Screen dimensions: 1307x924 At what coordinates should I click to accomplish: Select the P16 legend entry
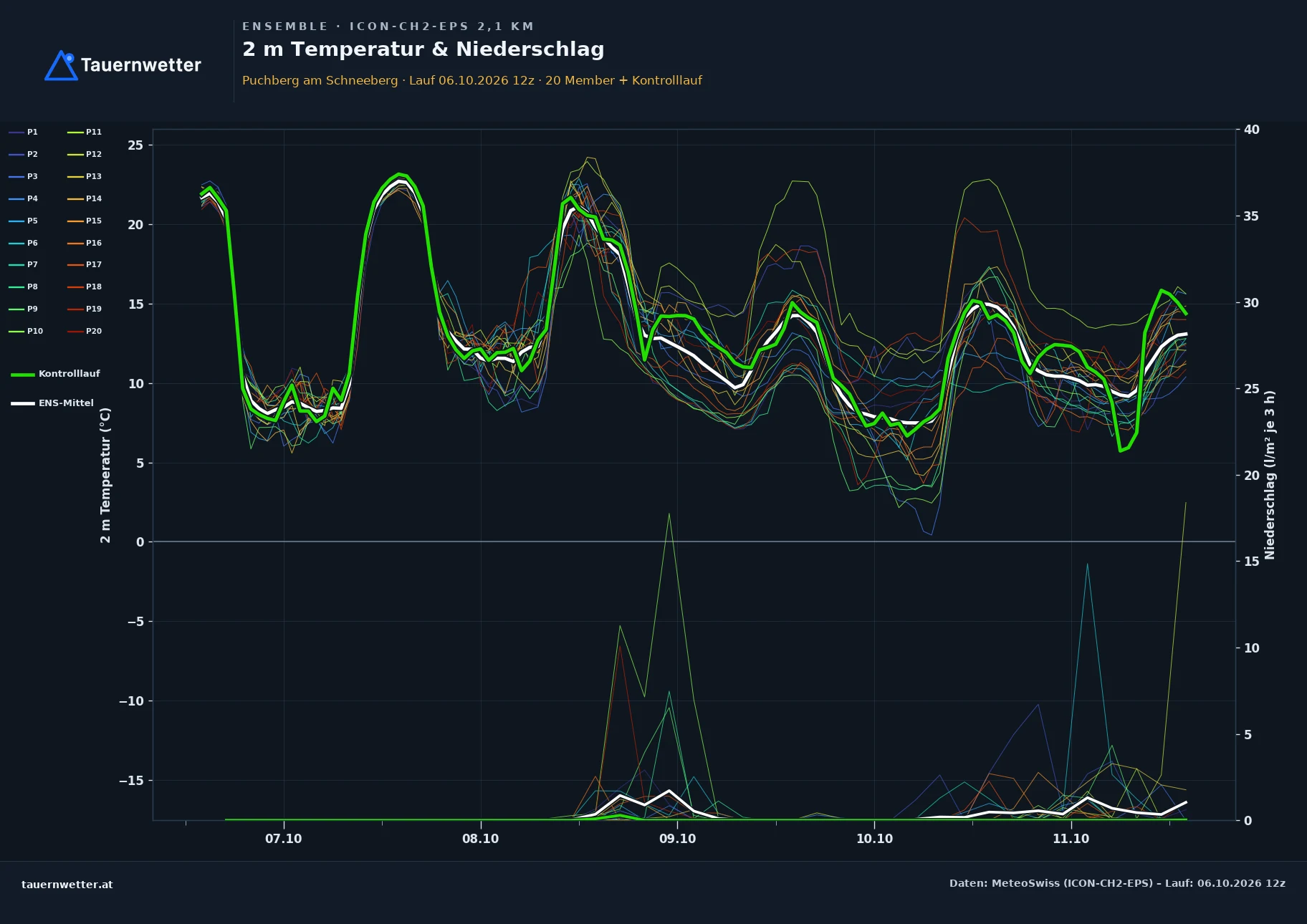click(x=85, y=243)
